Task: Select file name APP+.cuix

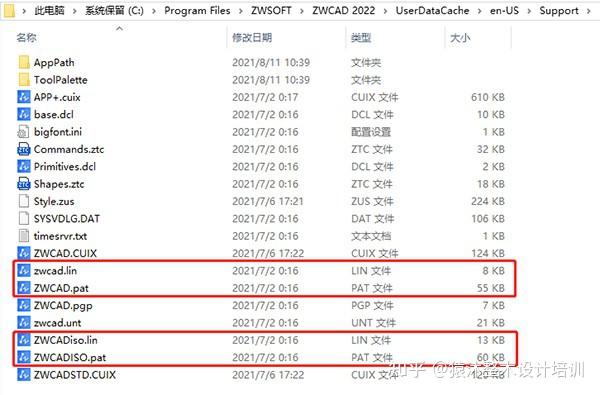Action: [57, 97]
